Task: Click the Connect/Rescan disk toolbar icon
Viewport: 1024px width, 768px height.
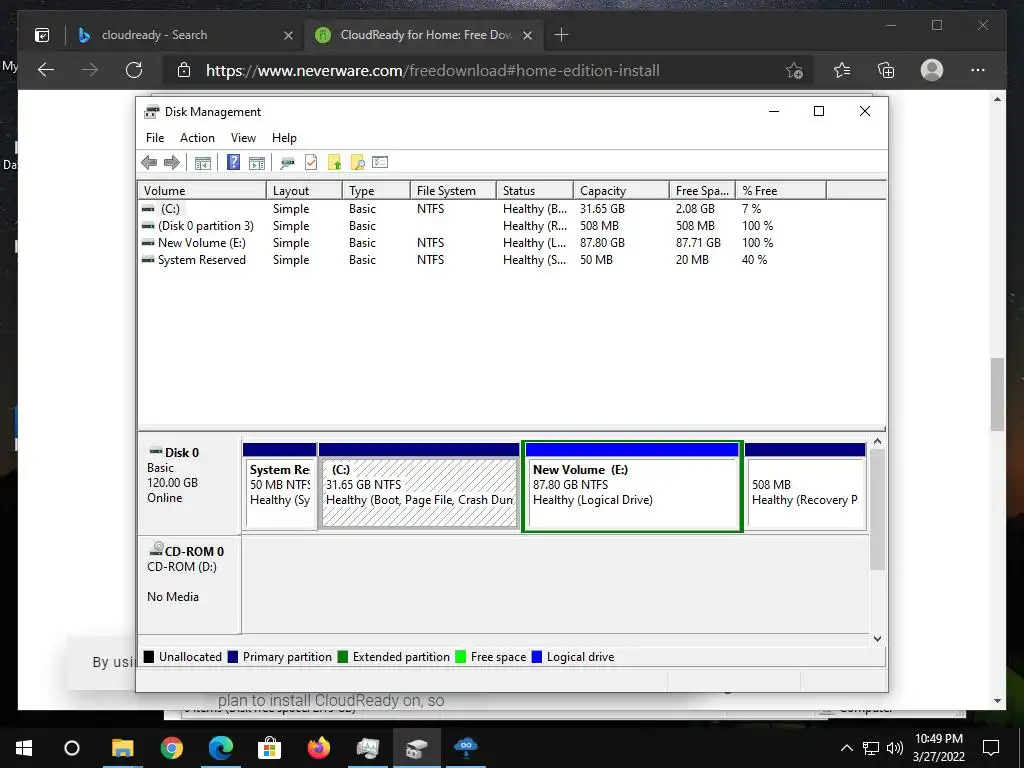Action: point(287,163)
